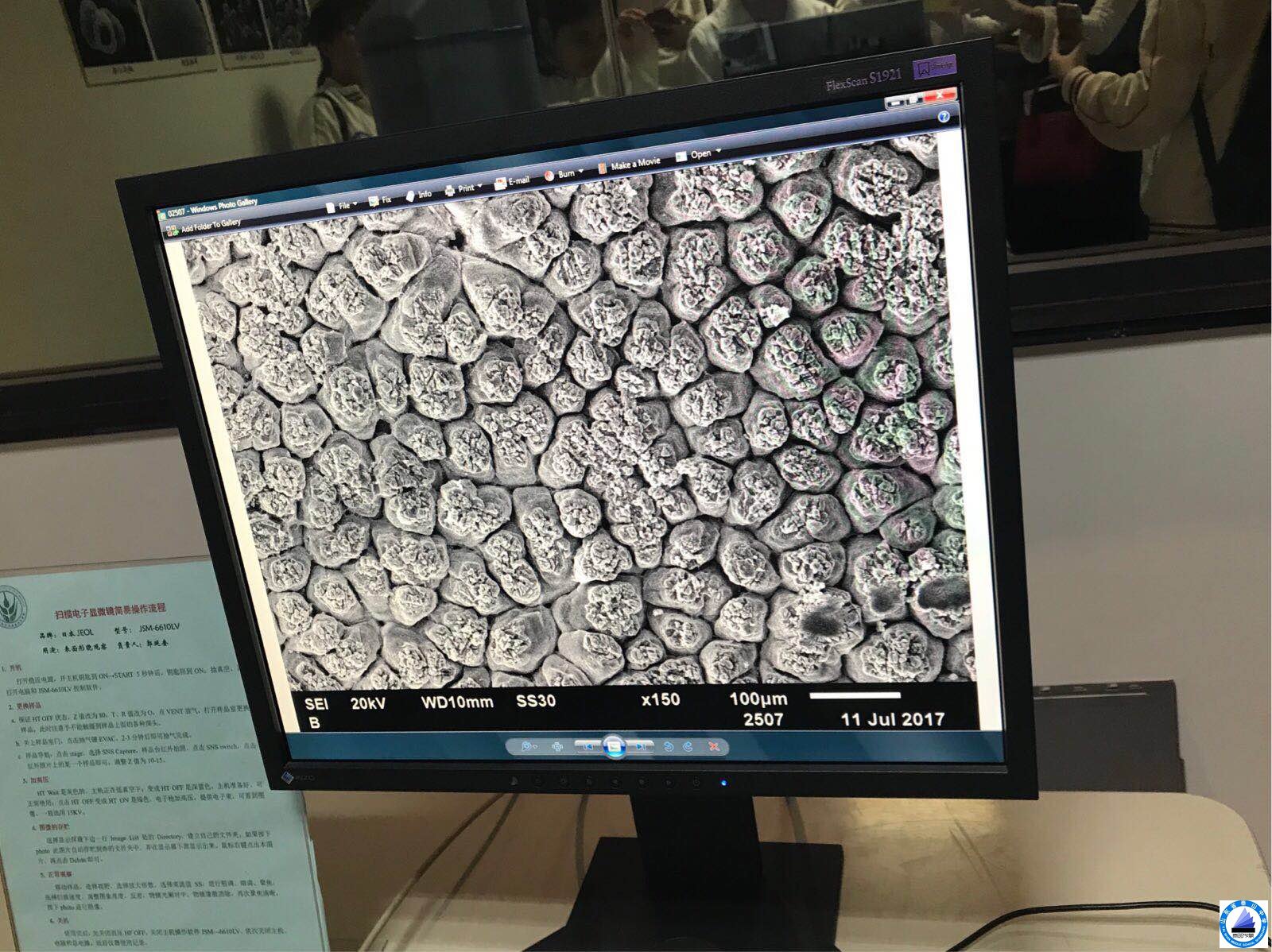Click the fit-to-window icon

click(557, 746)
